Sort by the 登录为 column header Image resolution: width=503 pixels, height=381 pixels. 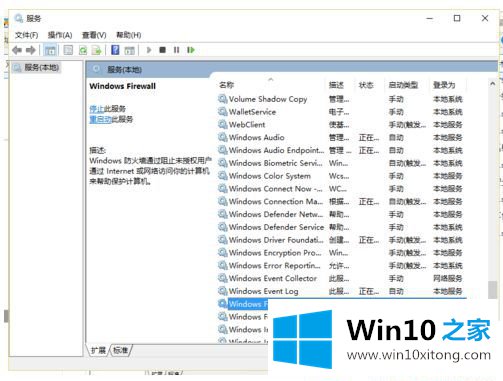click(x=444, y=85)
